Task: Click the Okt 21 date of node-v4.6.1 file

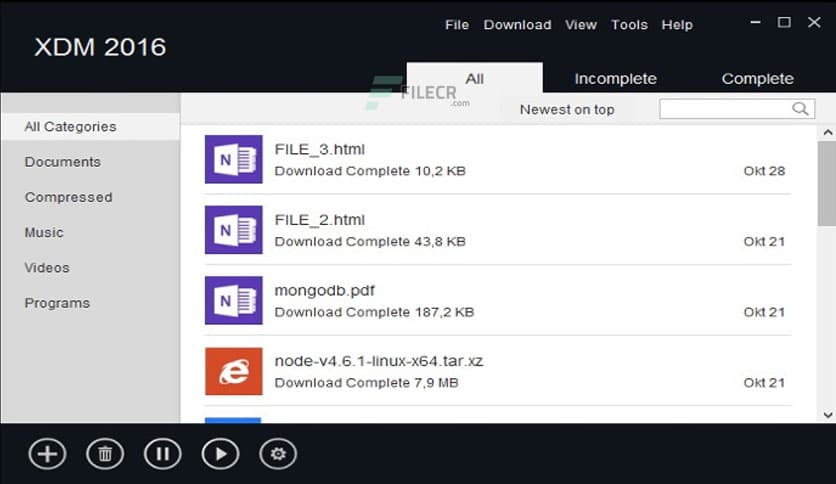Action: (x=764, y=382)
